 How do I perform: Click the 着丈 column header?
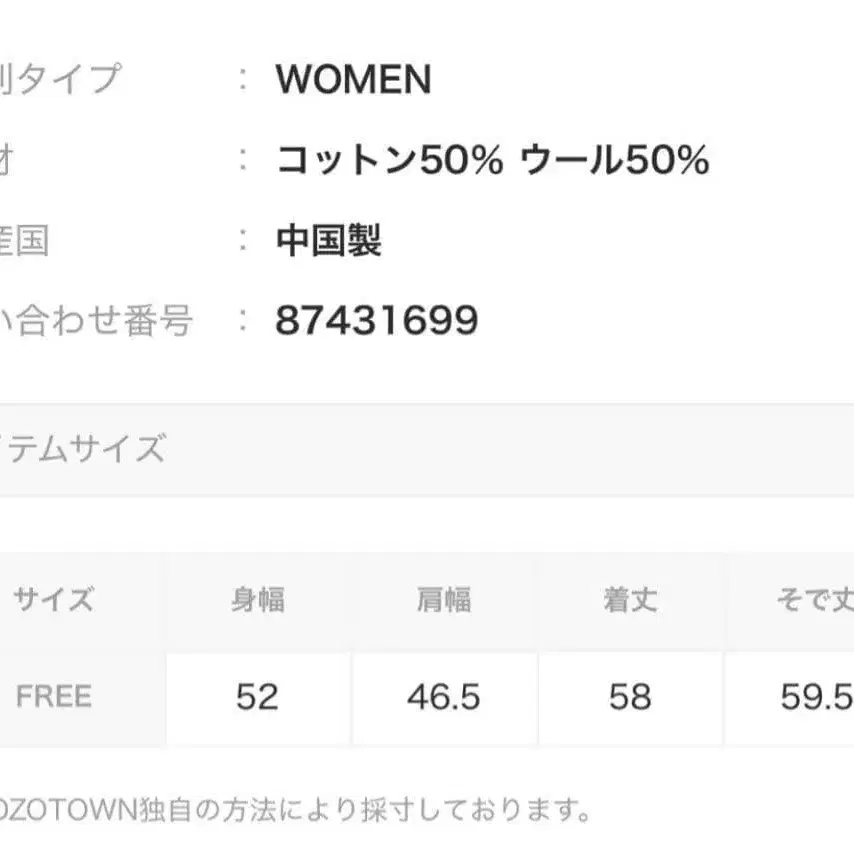tap(629, 600)
